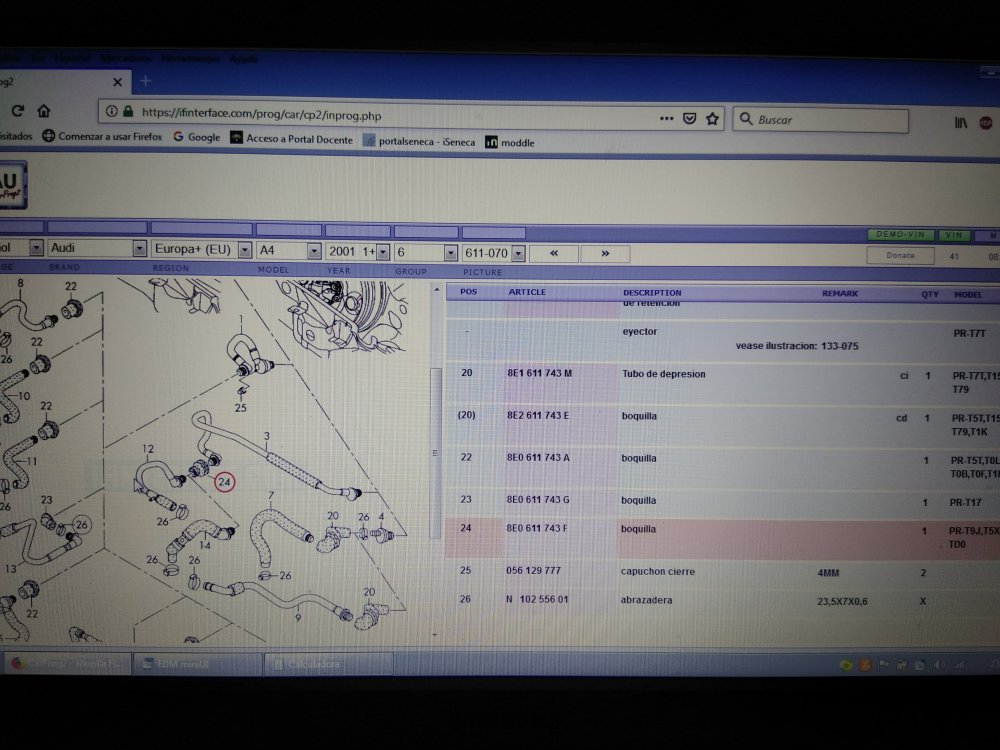Select article 8E0 611 743 A
Viewport: 1000px width, 750px height.
[x=538, y=457]
